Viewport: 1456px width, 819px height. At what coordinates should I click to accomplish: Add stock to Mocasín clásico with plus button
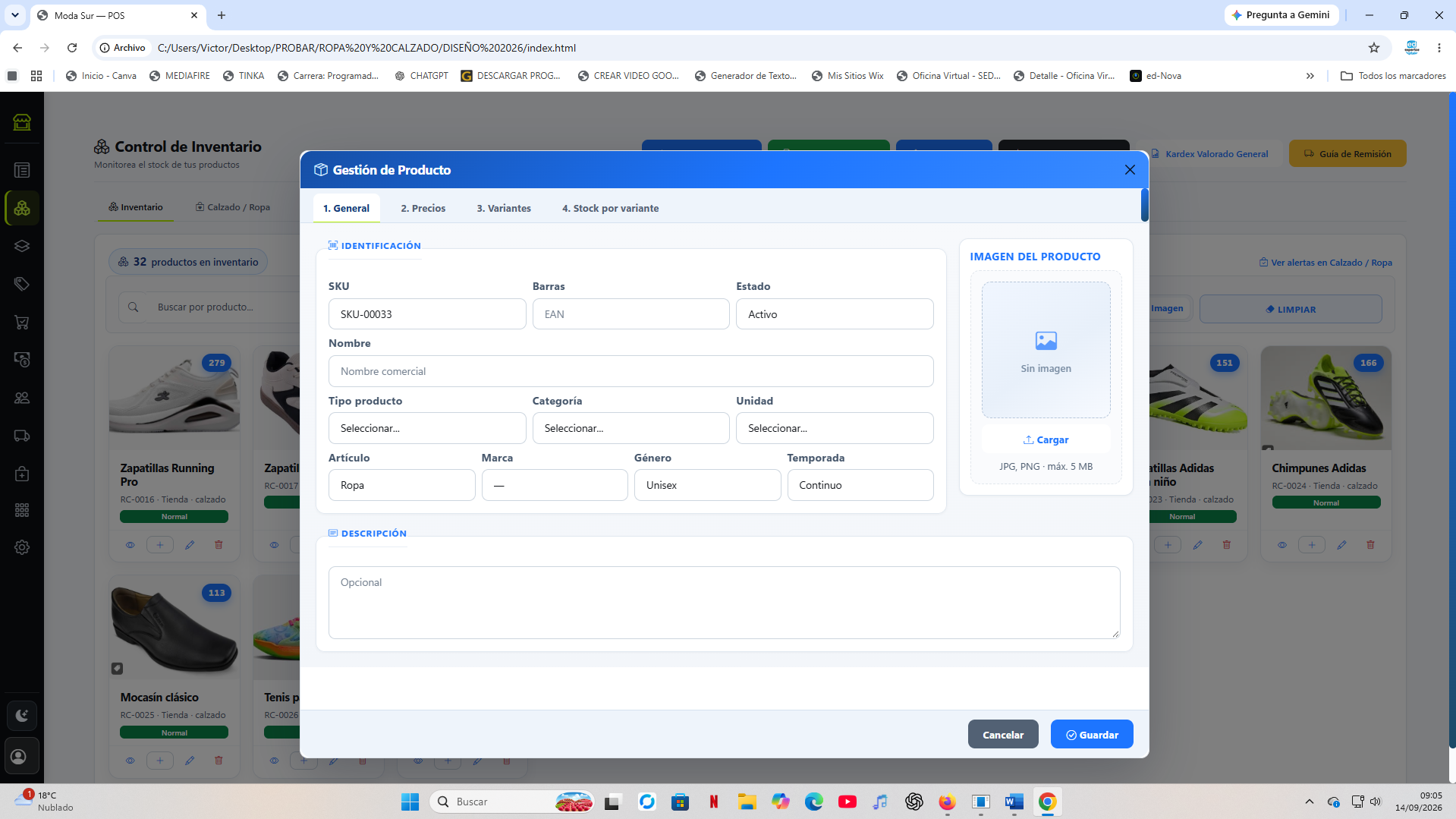pyautogui.click(x=159, y=761)
